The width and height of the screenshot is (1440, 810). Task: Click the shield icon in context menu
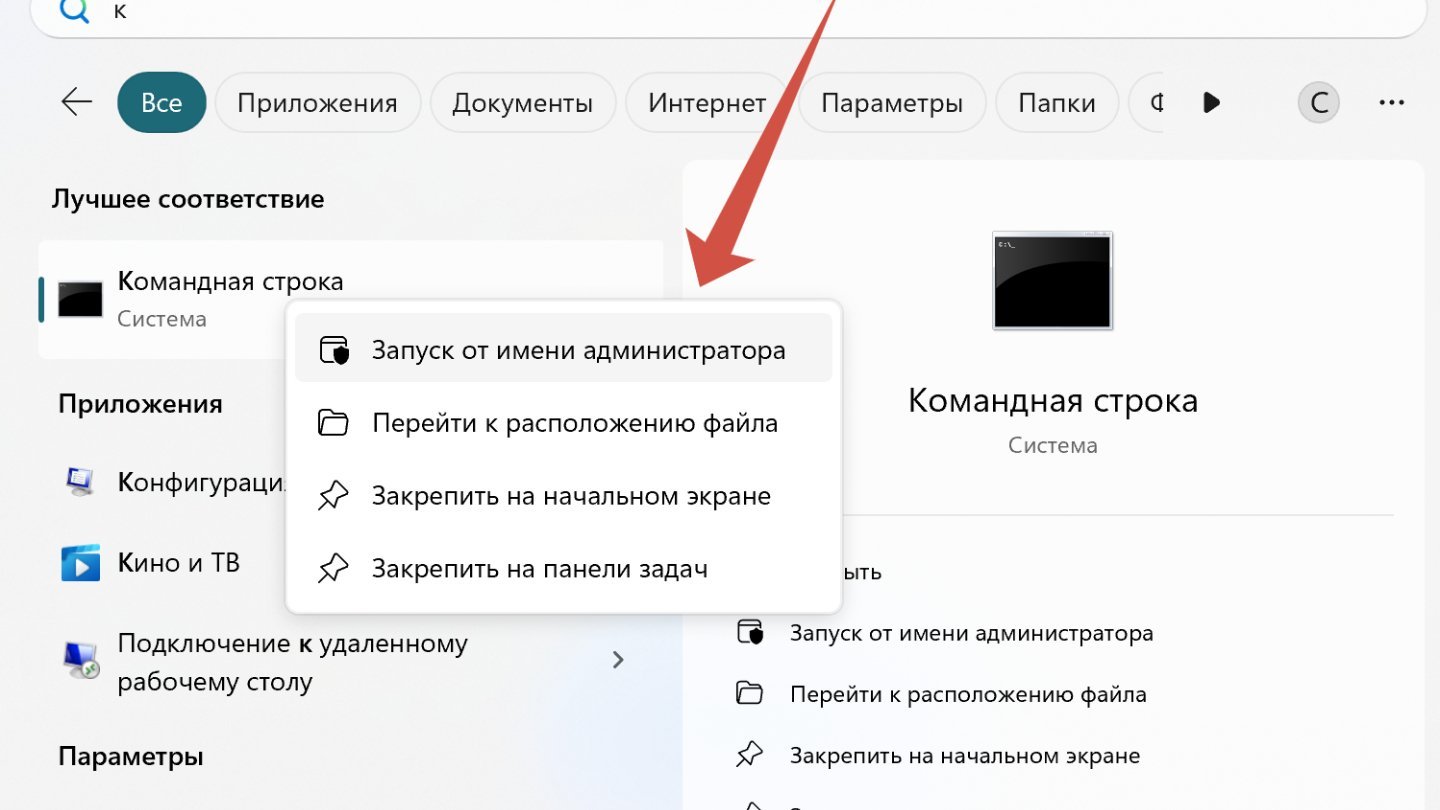click(333, 351)
